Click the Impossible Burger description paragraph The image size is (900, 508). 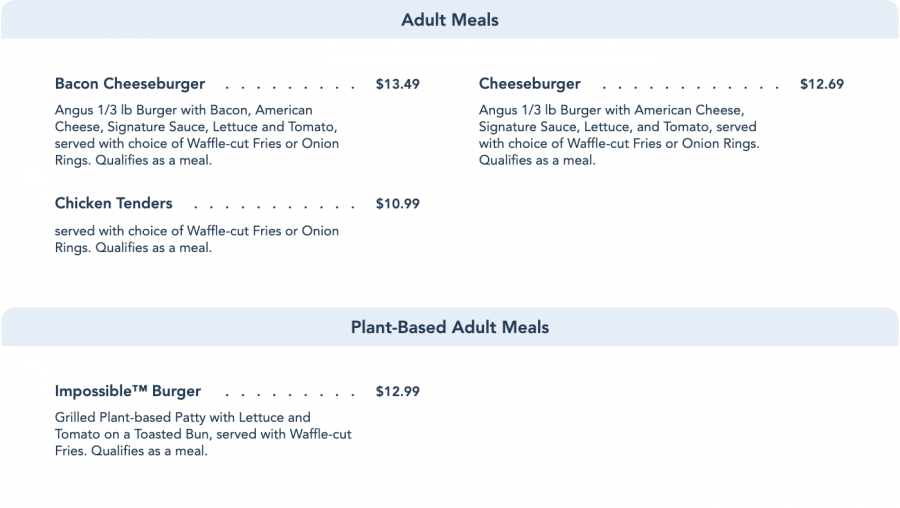point(203,434)
